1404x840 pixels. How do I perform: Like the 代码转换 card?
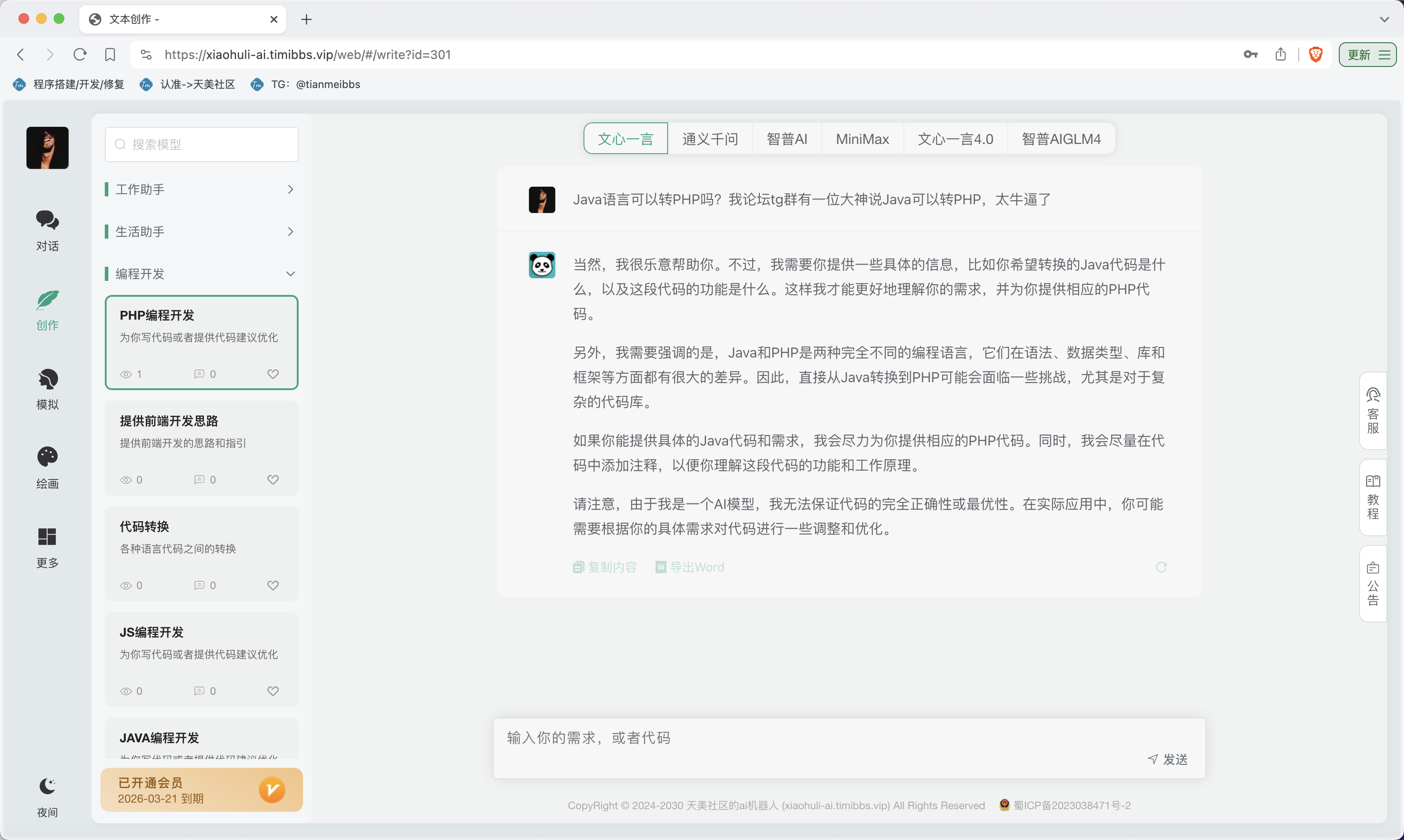(273, 585)
